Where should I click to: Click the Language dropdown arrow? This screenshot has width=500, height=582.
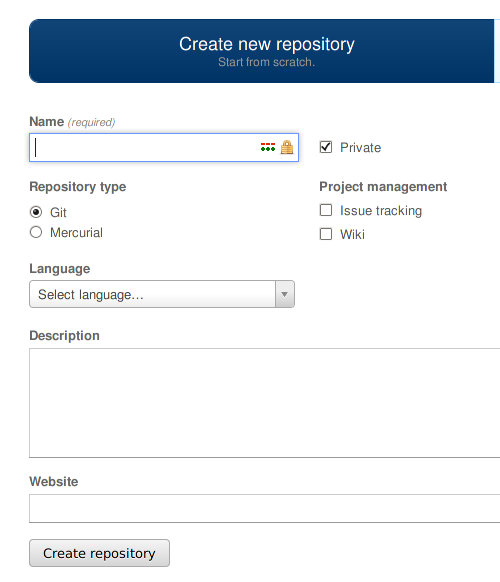click(285, 294)
